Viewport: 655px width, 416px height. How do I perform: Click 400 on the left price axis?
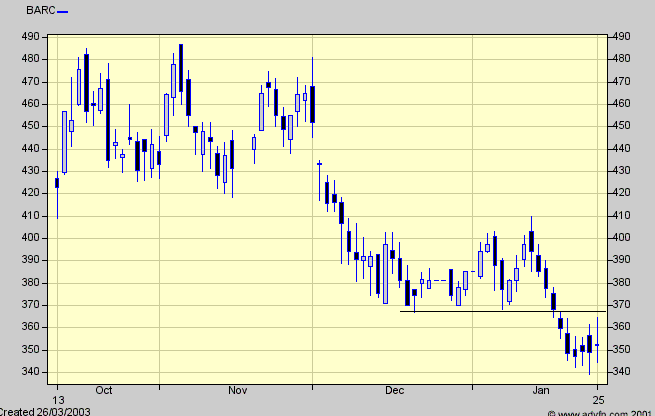[32, 238]
